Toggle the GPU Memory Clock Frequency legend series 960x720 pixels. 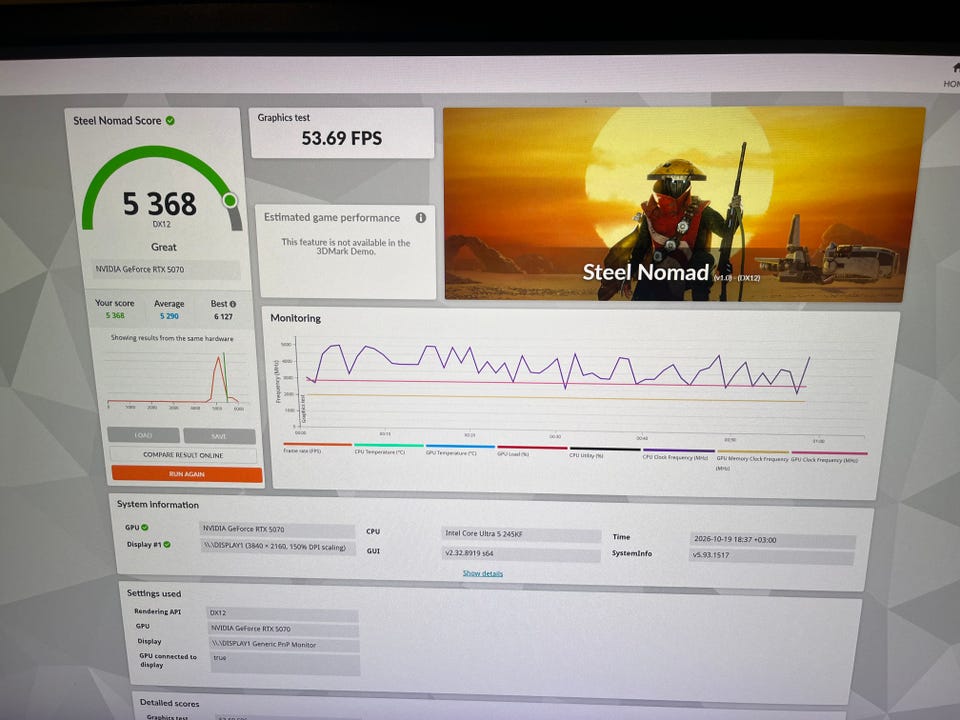pyautogui.click(x=752, y=459)
